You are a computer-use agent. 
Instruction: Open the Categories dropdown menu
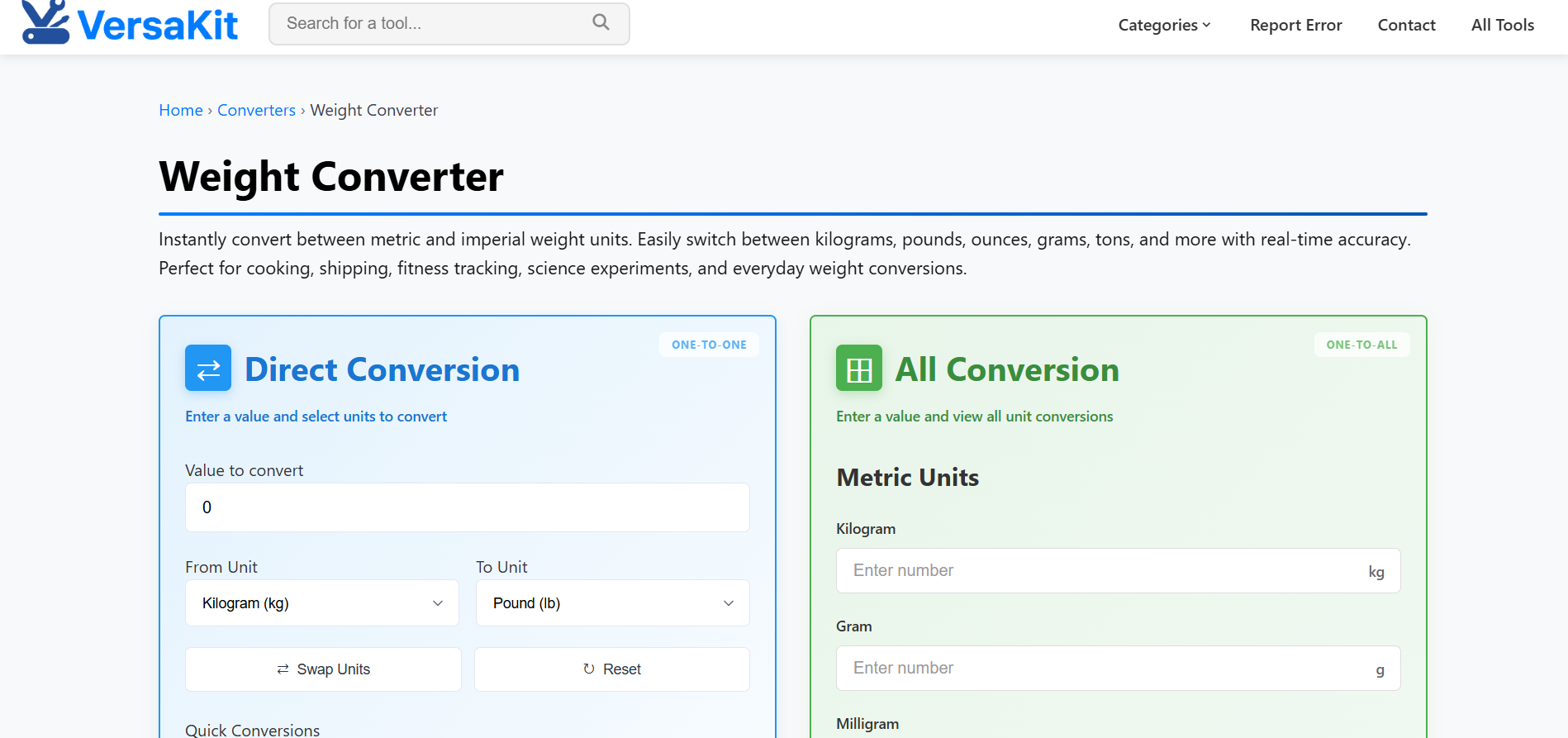tap(1165, 25)
